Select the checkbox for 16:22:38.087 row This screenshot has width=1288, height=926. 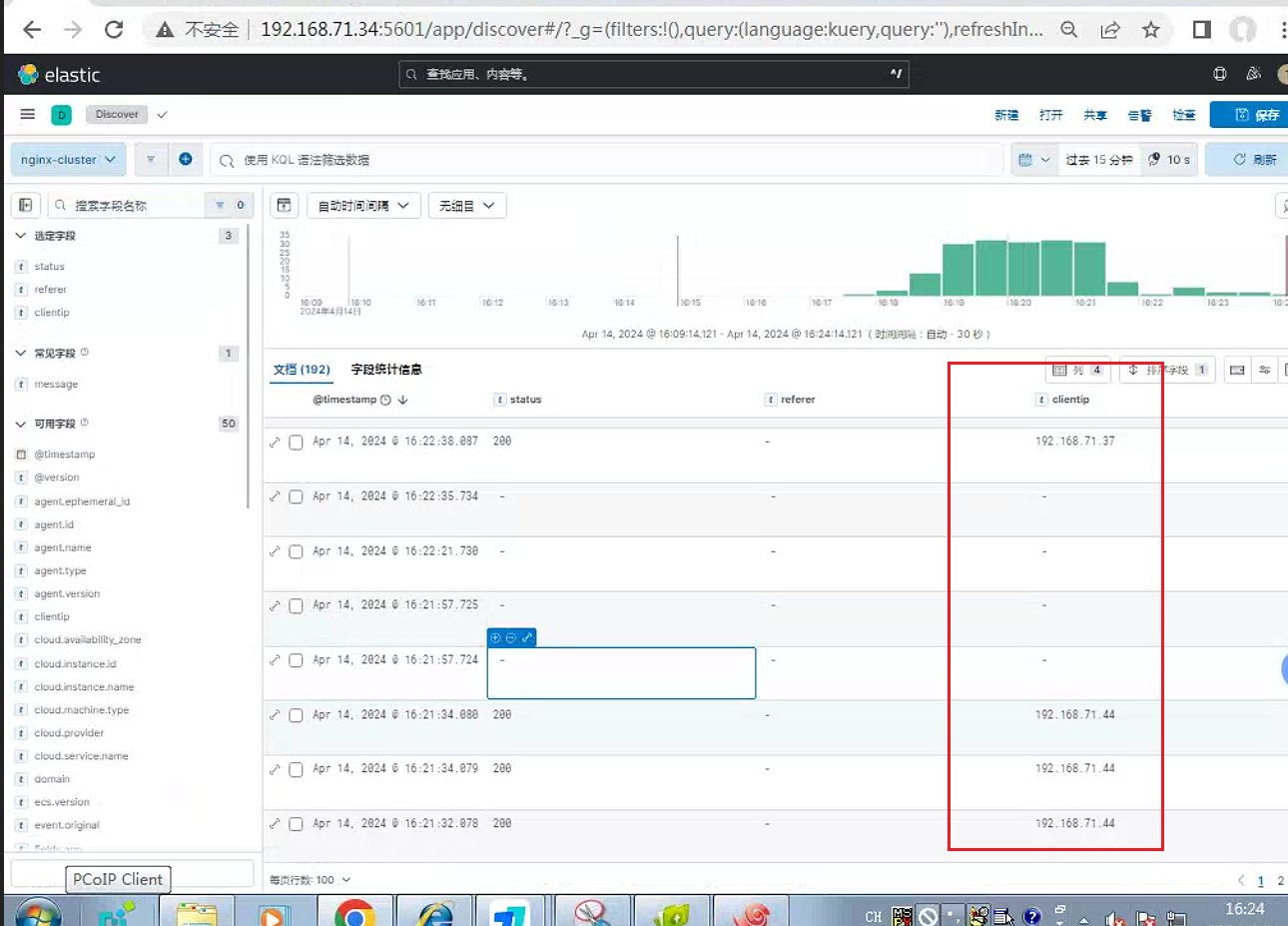coord(297,443)
